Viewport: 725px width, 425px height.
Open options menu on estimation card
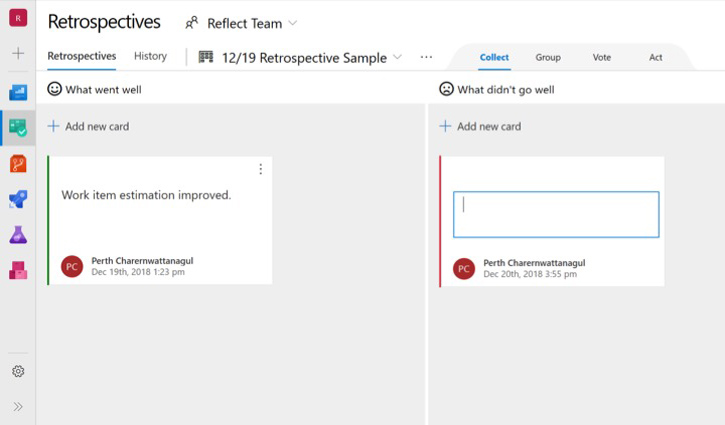(x=261, y=169)
